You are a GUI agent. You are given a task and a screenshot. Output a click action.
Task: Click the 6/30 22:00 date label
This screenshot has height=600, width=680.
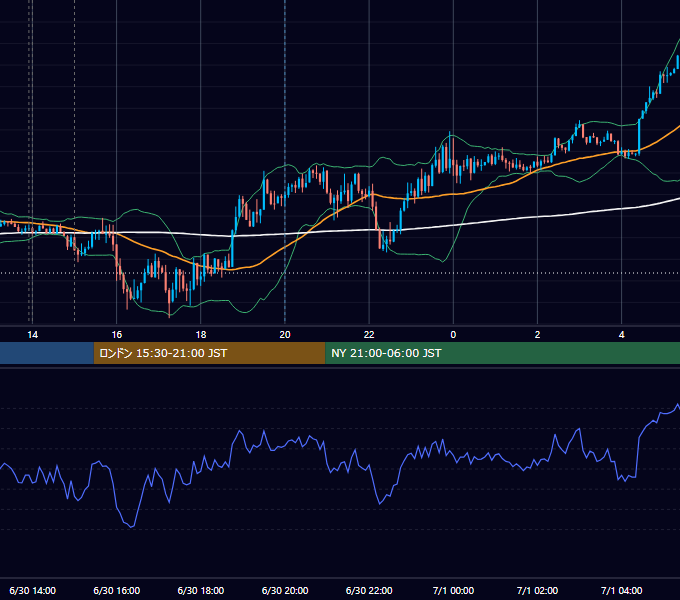(x=369, y=590)
